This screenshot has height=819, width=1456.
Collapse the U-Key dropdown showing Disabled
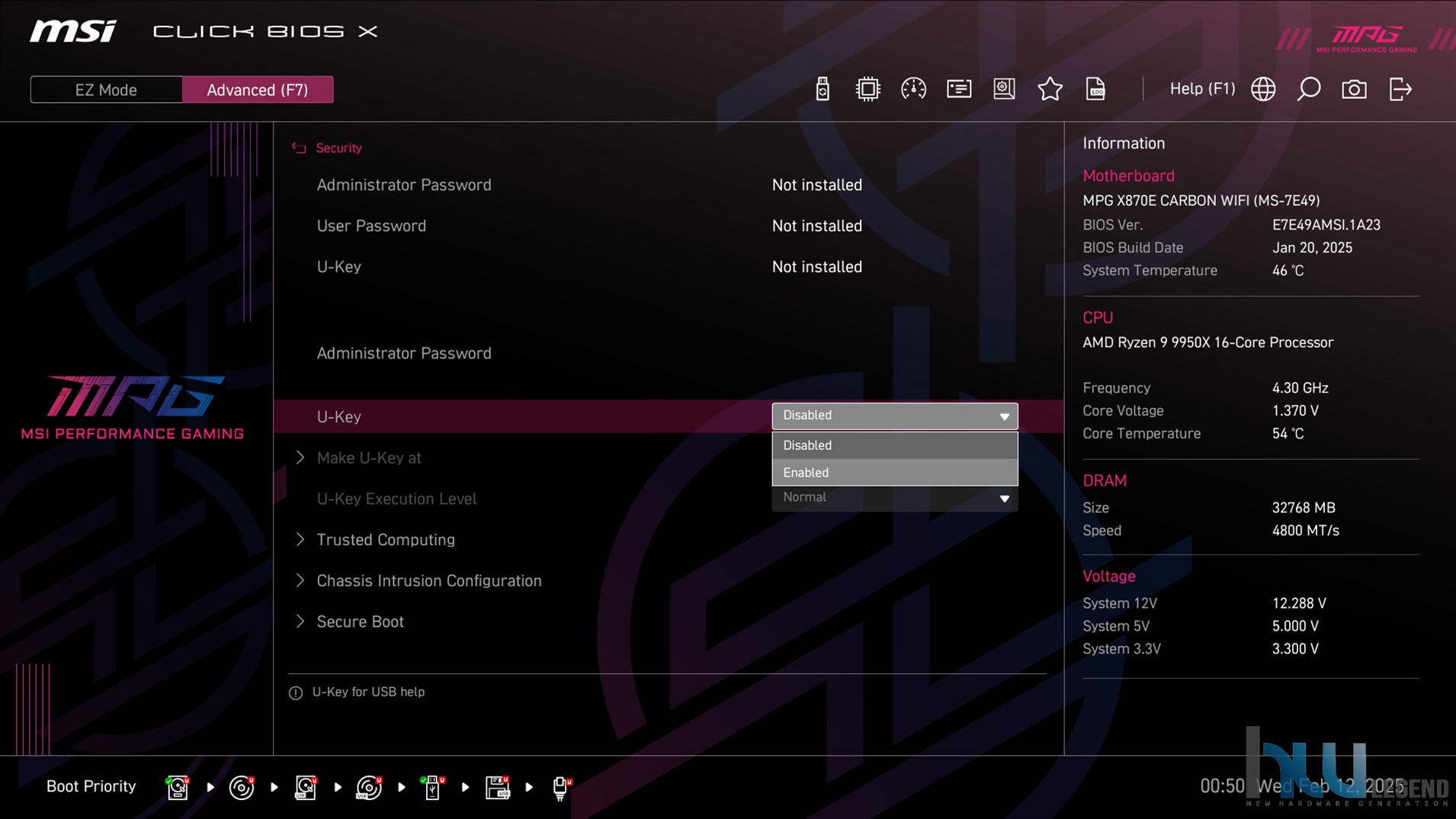(895, 416)
